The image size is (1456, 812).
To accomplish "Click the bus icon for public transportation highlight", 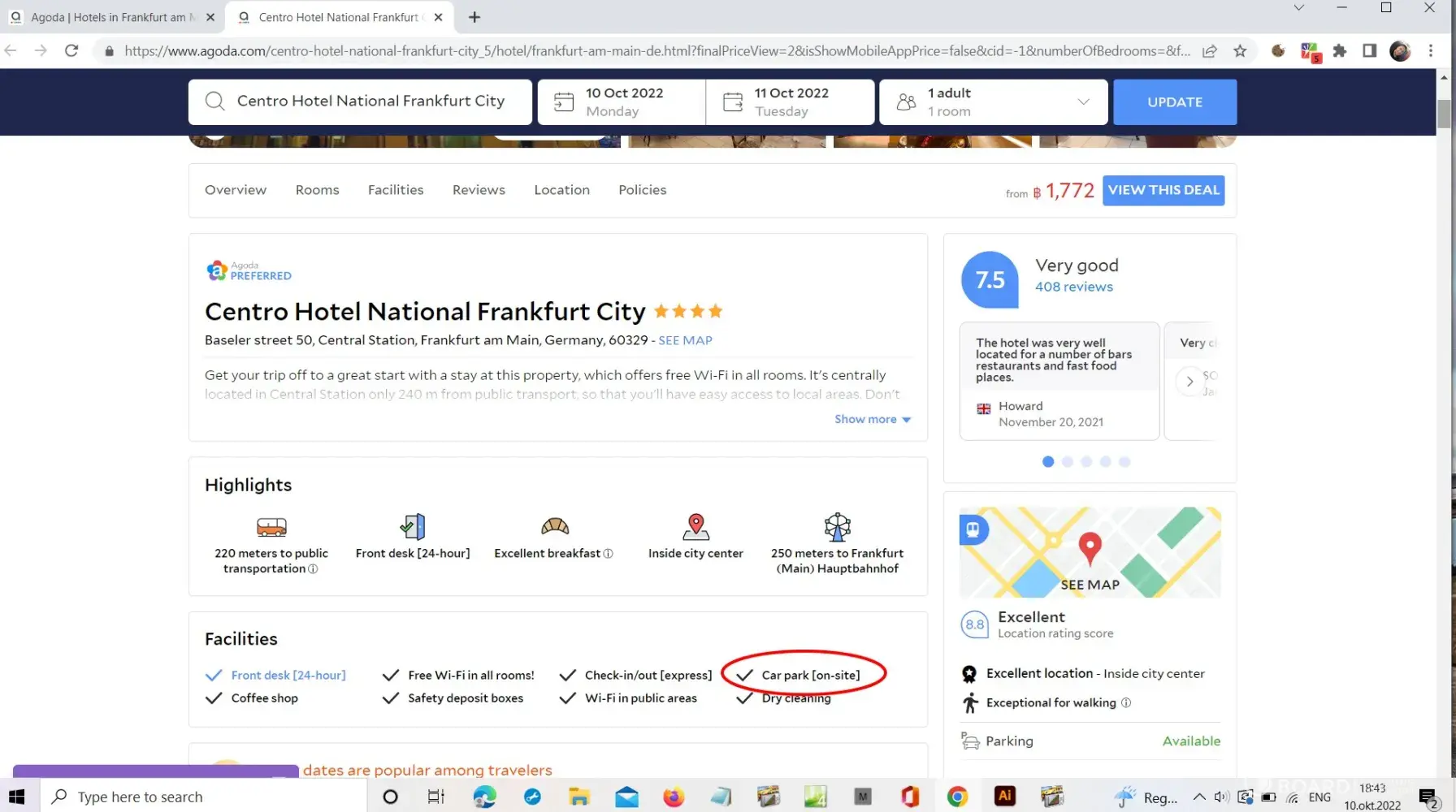I will click(271, 527).
